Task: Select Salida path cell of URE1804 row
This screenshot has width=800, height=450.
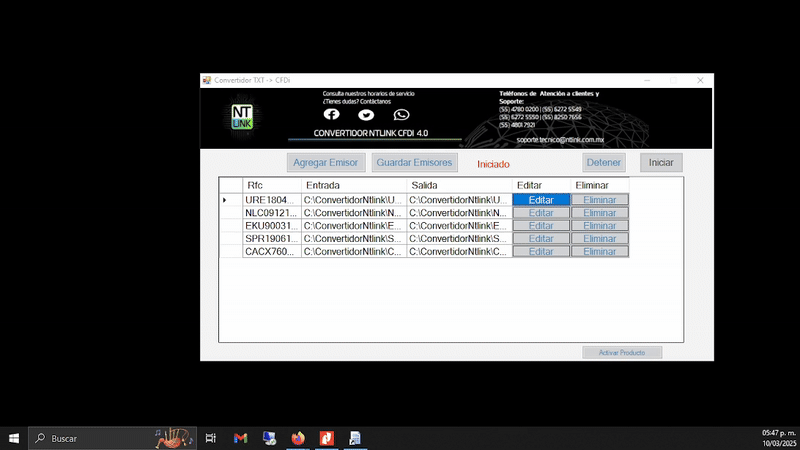Action: pyautogui.click(x=459, y=200)
